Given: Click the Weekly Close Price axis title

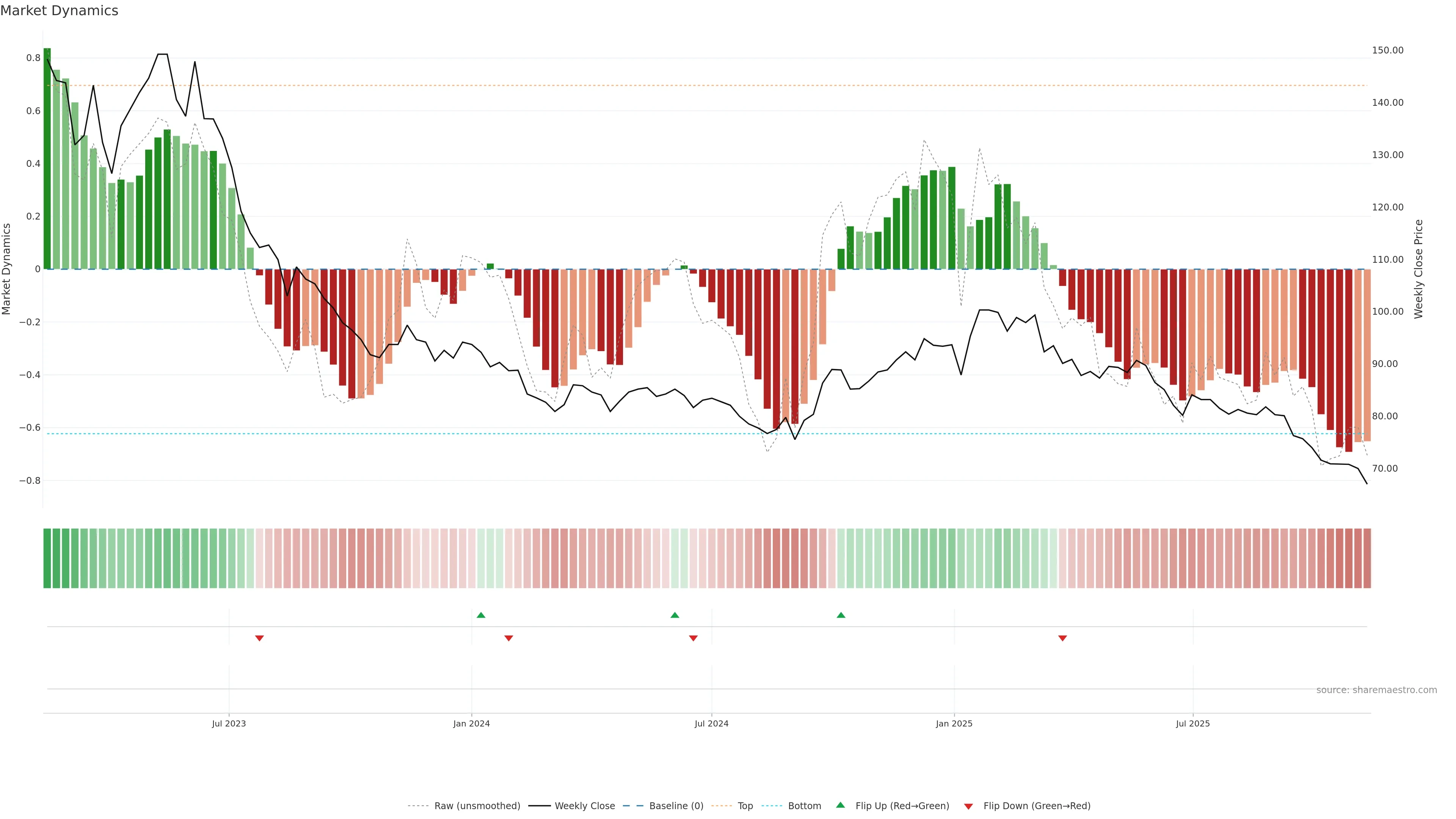Looking at the screenshot, I should [x=1419, y=269].
